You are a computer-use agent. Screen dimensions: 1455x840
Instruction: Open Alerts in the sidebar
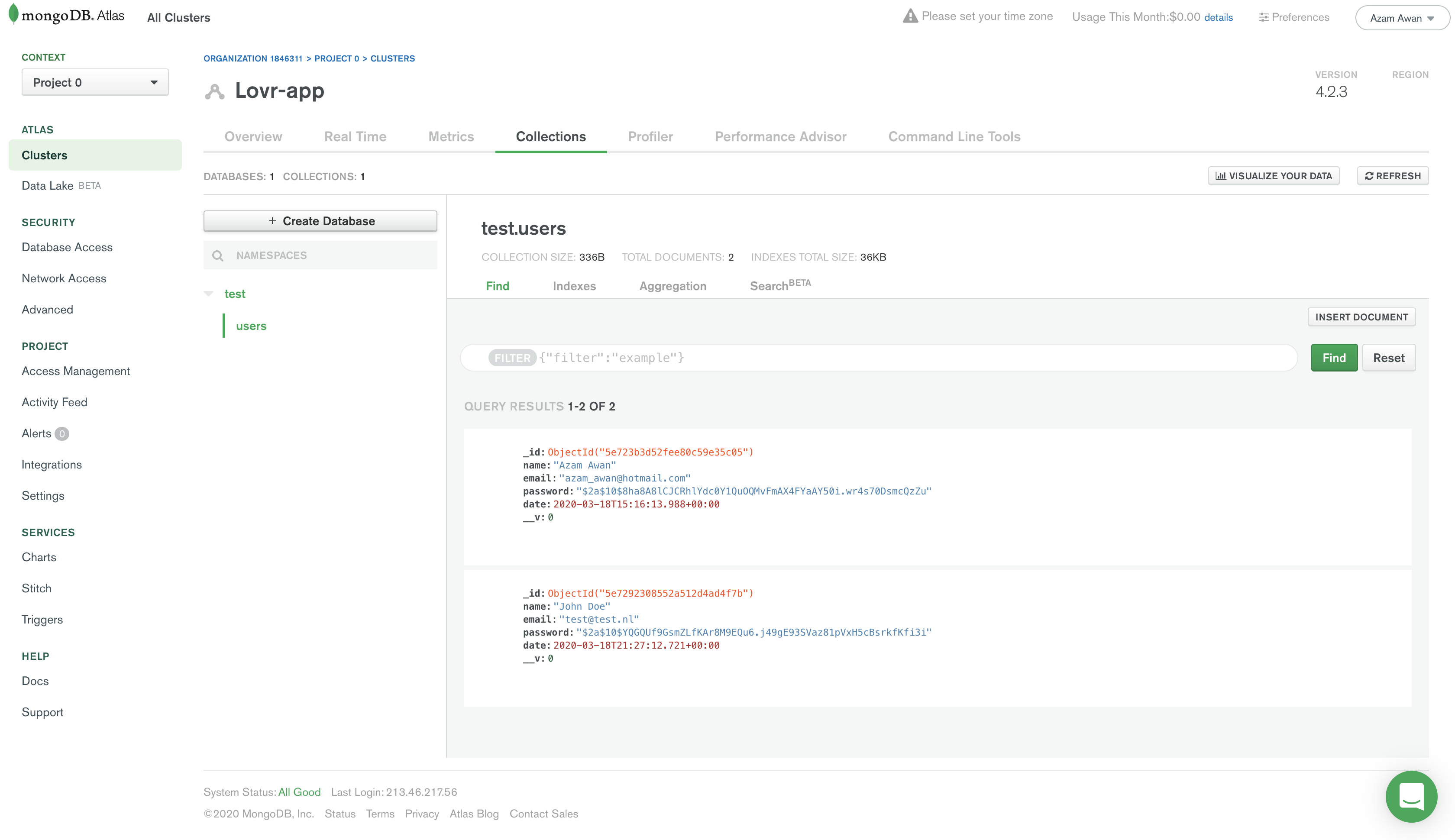coord(45,433)
